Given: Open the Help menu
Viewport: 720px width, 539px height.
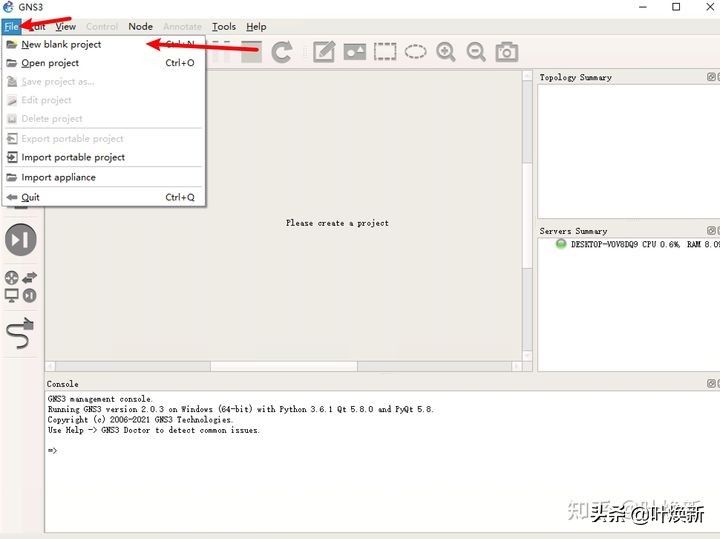Looking at the screenshot, I should (256, 27).
